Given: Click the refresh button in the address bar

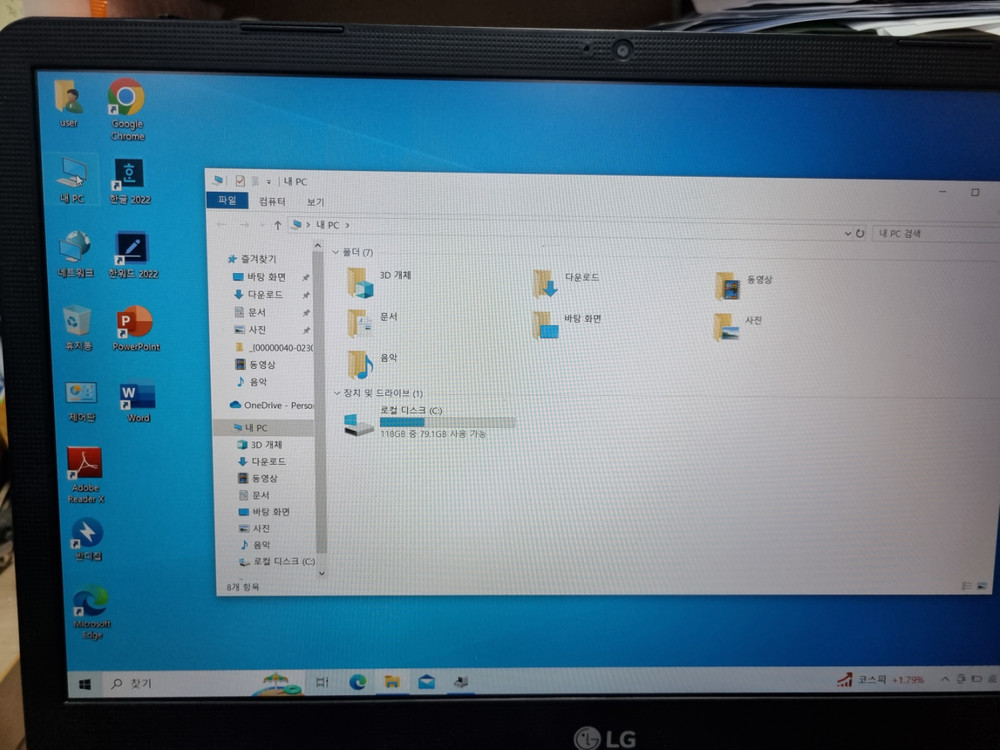Looking at the screenshot, I should 861,232.
